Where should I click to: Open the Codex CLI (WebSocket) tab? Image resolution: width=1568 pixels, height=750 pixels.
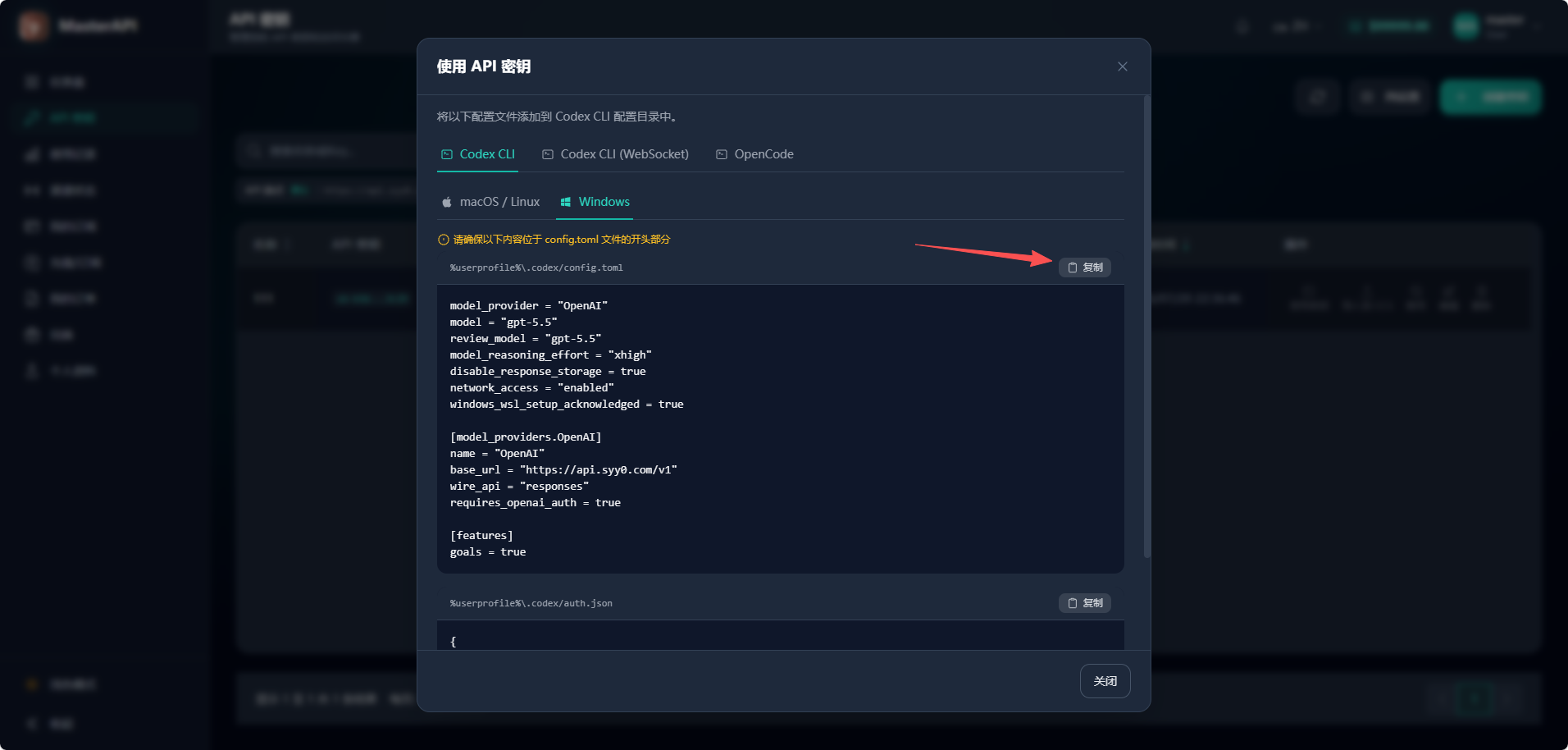pyautogui.click(x=615, y=154)
